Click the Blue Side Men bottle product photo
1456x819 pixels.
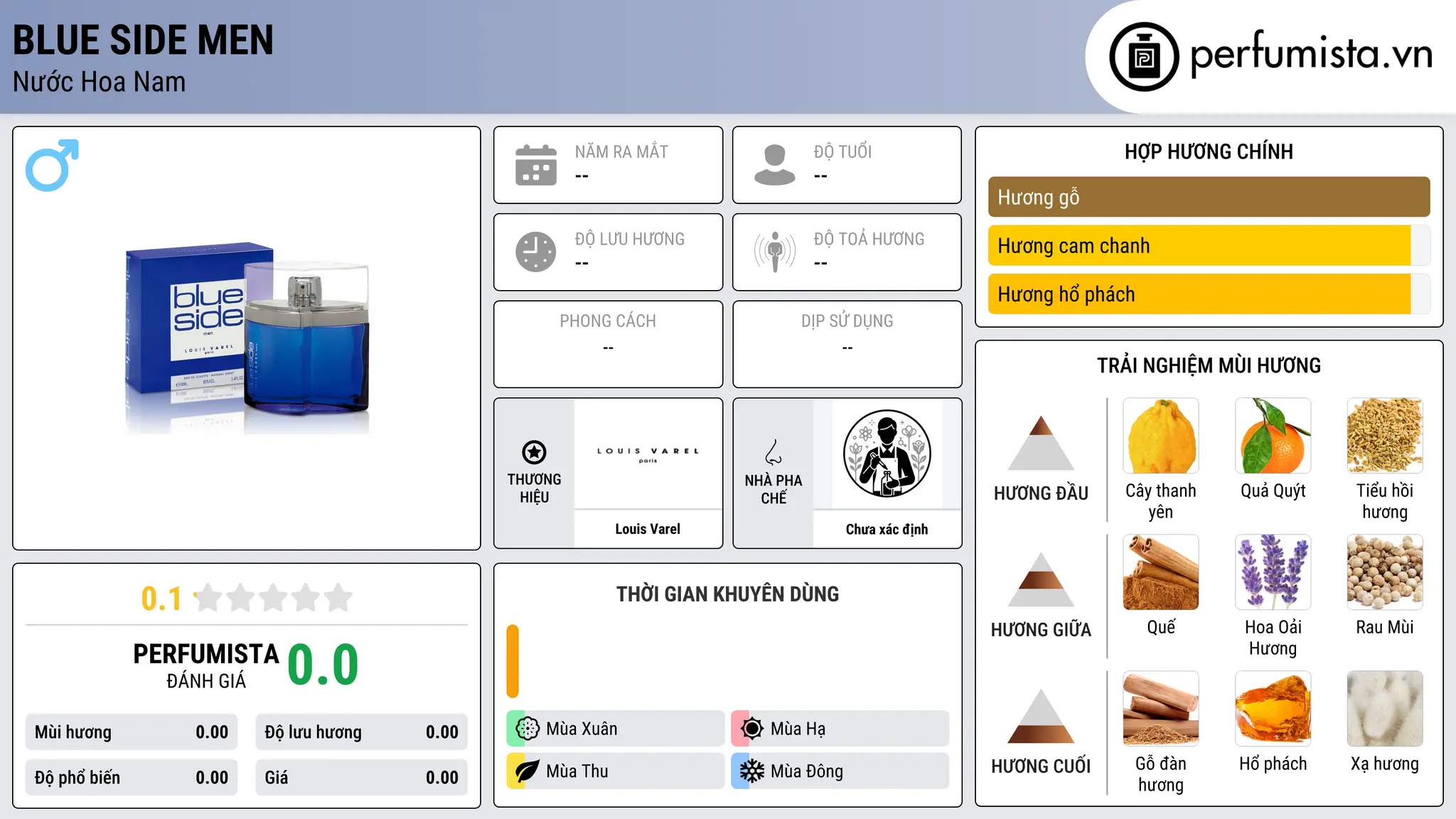(247, 338)
